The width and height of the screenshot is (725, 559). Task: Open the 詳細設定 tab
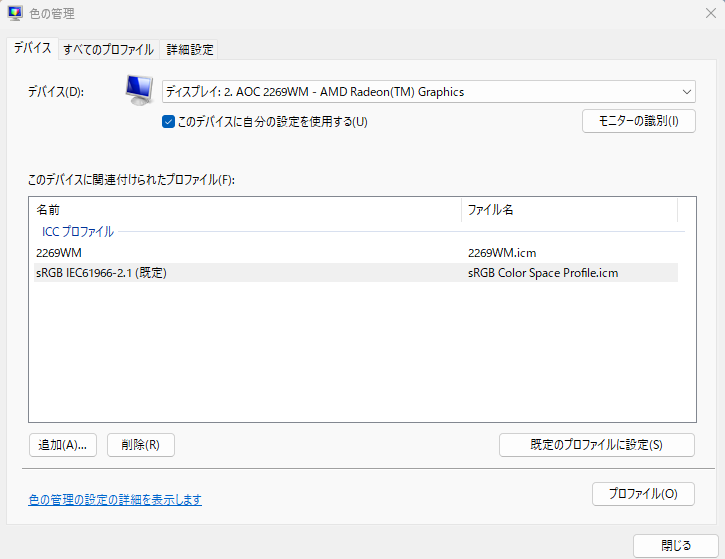(x=190, y=49)
